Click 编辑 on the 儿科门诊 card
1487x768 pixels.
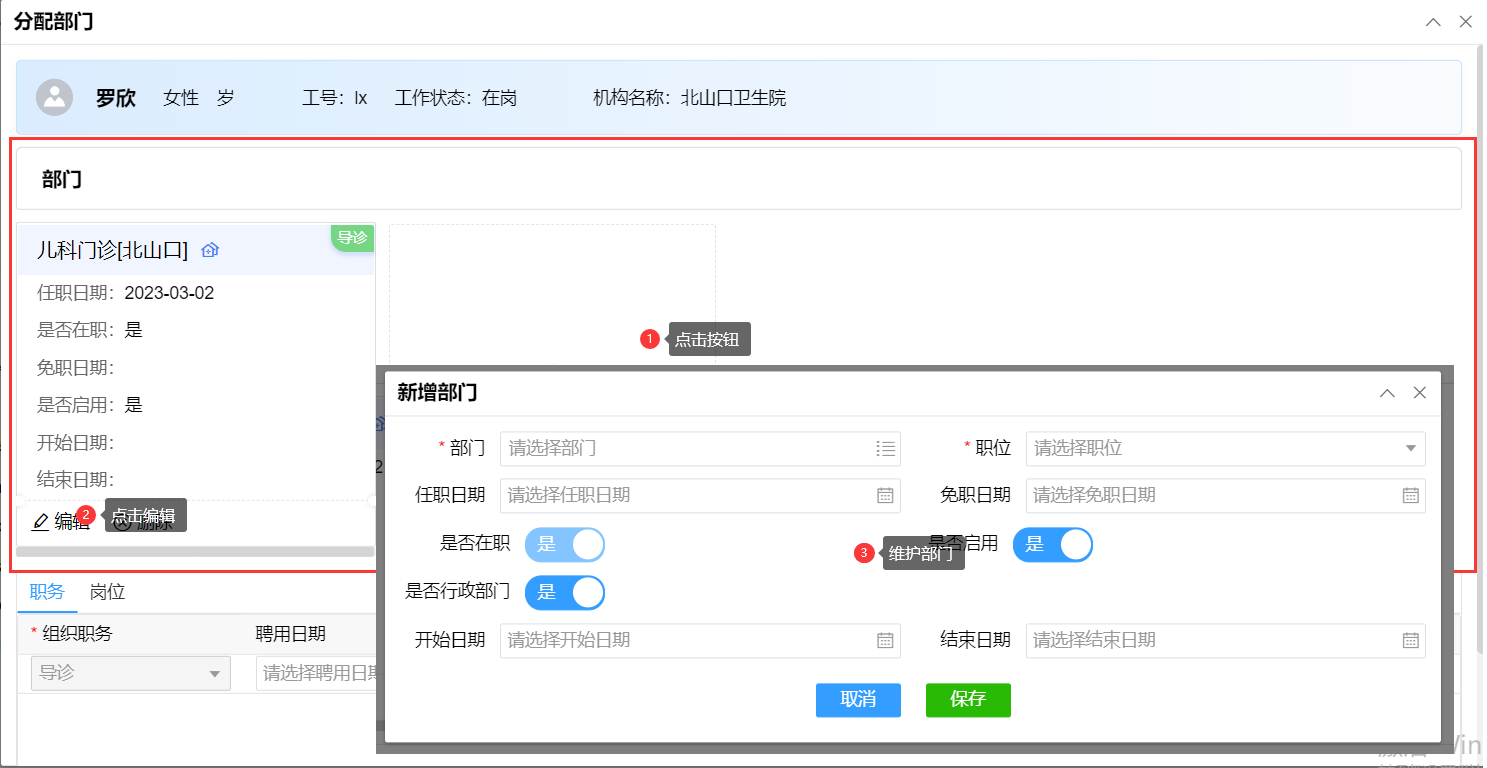pos(61,522)
